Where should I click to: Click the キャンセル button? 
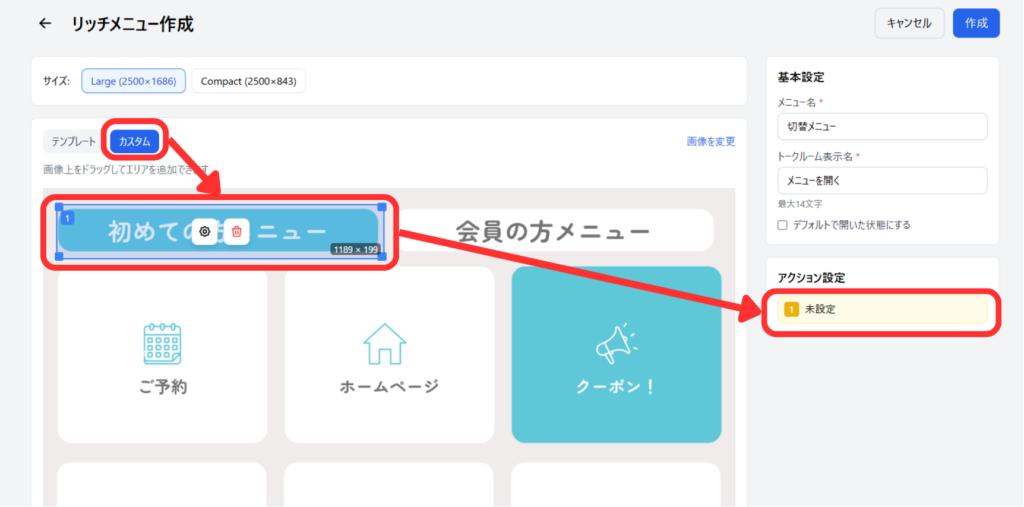click(x=909, y=23)
